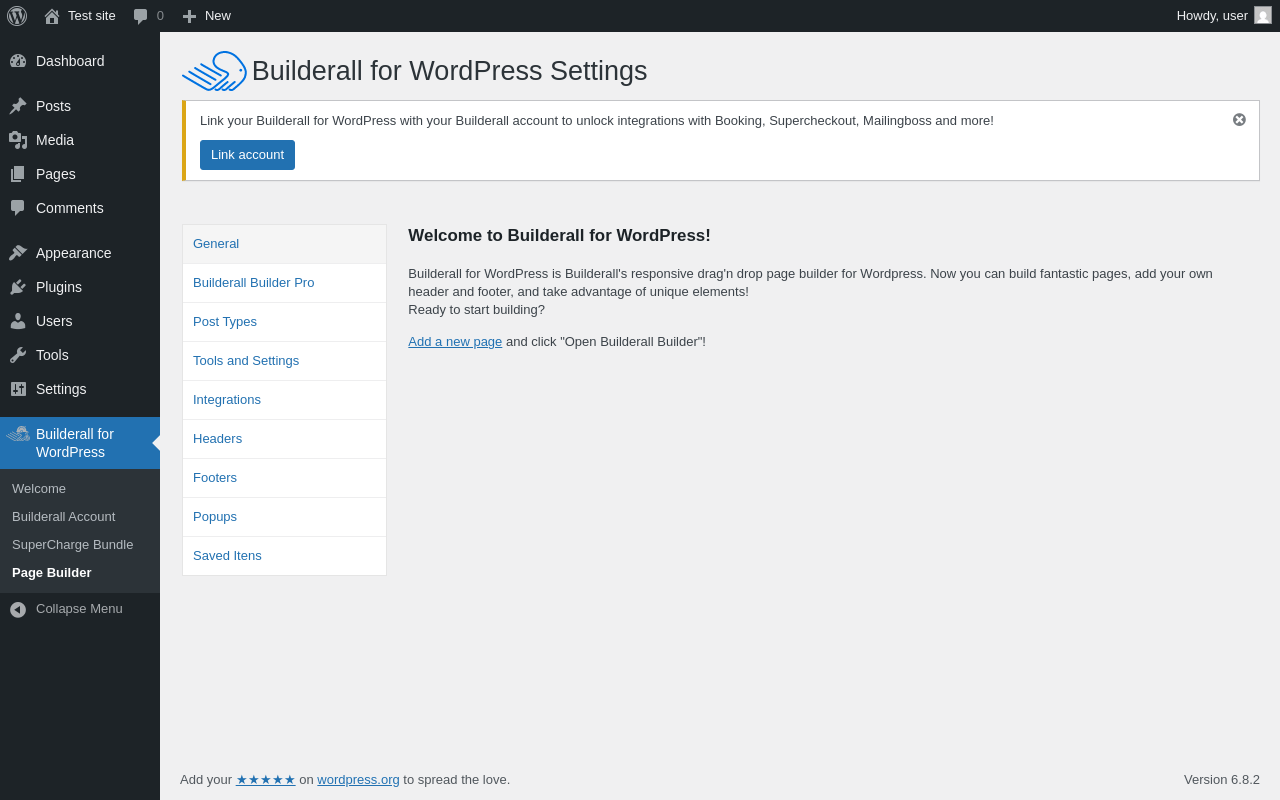Open the Pages menu item

80,174
